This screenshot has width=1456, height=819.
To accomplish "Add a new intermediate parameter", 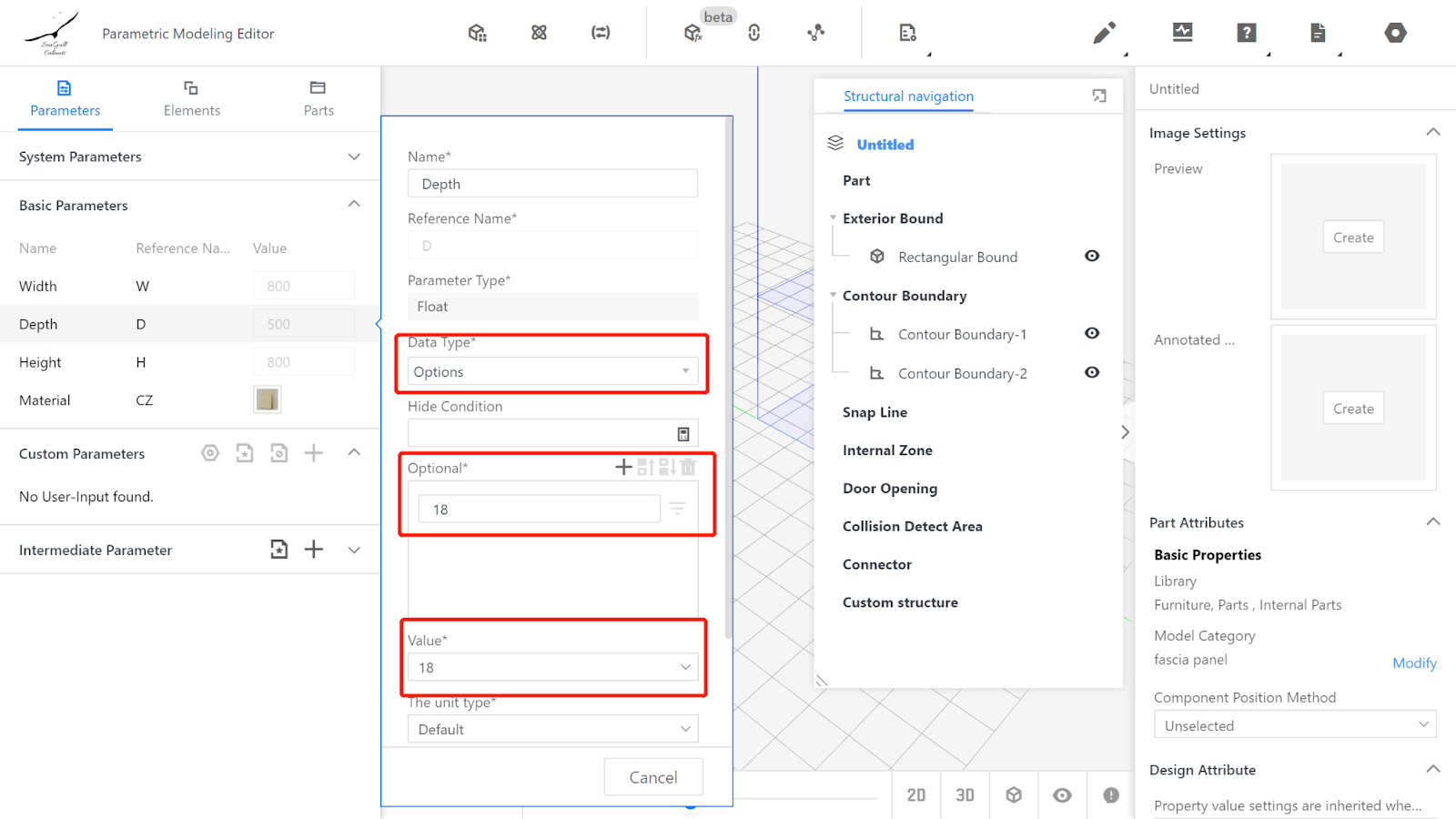I will pyautogui.click(x=314, y=549).
